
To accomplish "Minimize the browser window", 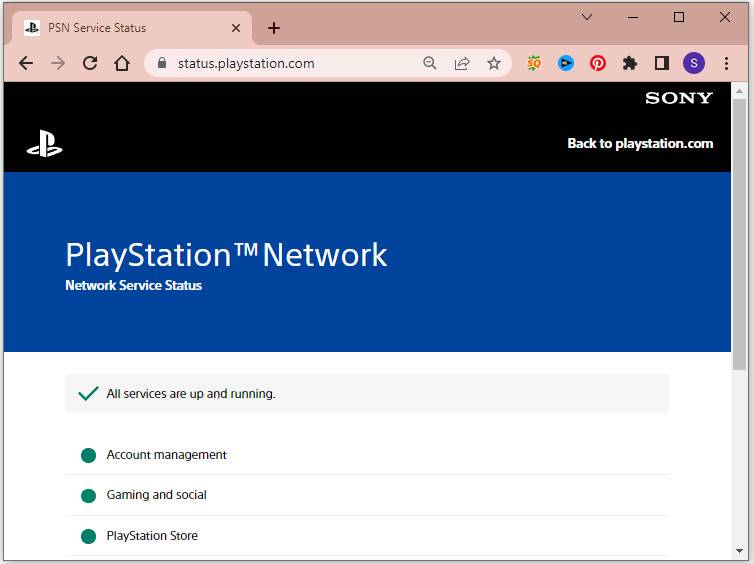I will 633,17.
